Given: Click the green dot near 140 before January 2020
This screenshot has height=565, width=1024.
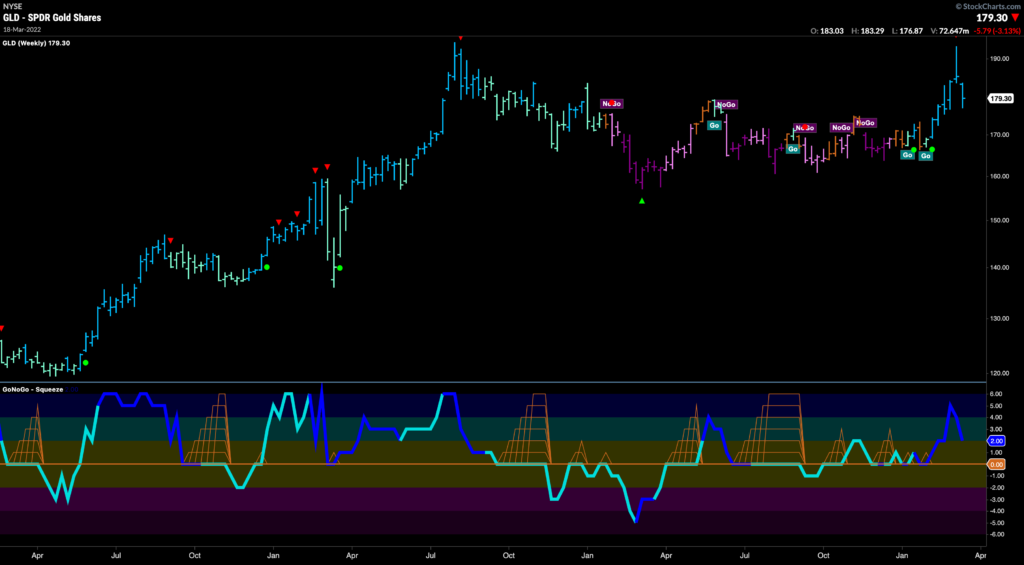Looking at the screenshot, I should [x=266, y=267].
